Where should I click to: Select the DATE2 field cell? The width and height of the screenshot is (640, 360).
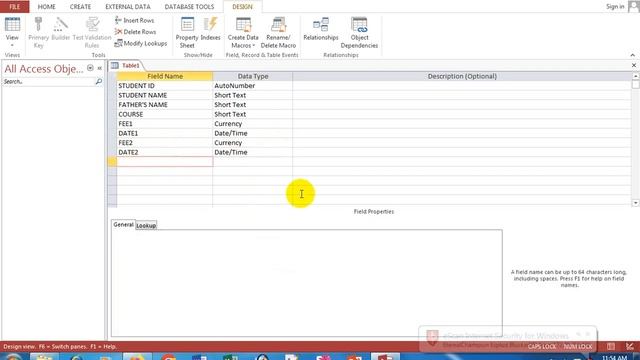tap(164, 152)
